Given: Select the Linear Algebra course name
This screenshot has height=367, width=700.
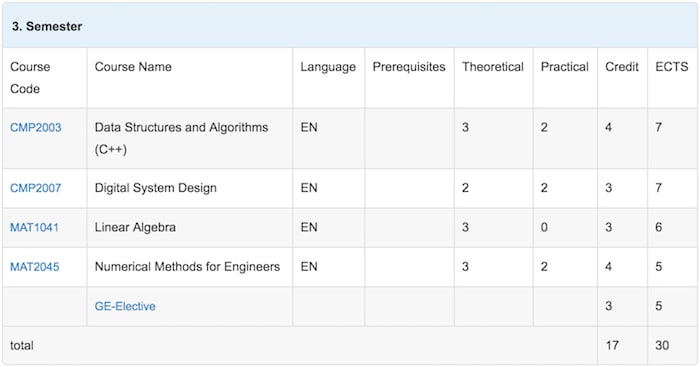Looking at the screenshot, I should (x=135, y=227).
